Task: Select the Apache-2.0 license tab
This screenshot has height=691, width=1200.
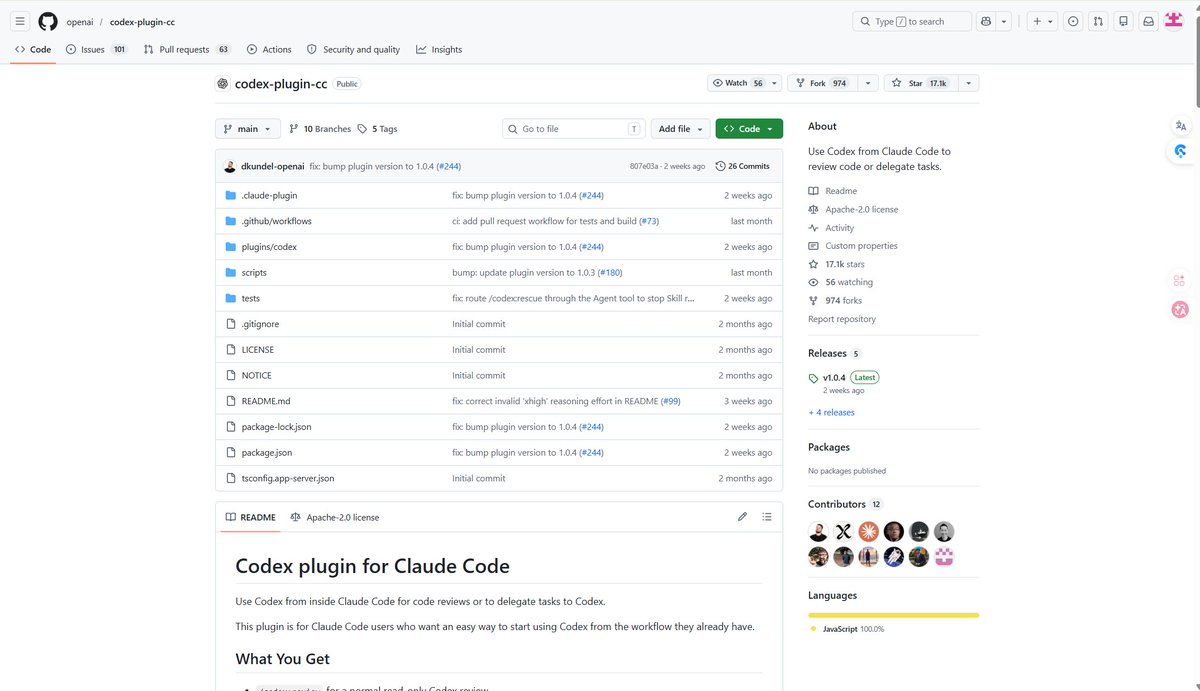Action: coord(335,517)
